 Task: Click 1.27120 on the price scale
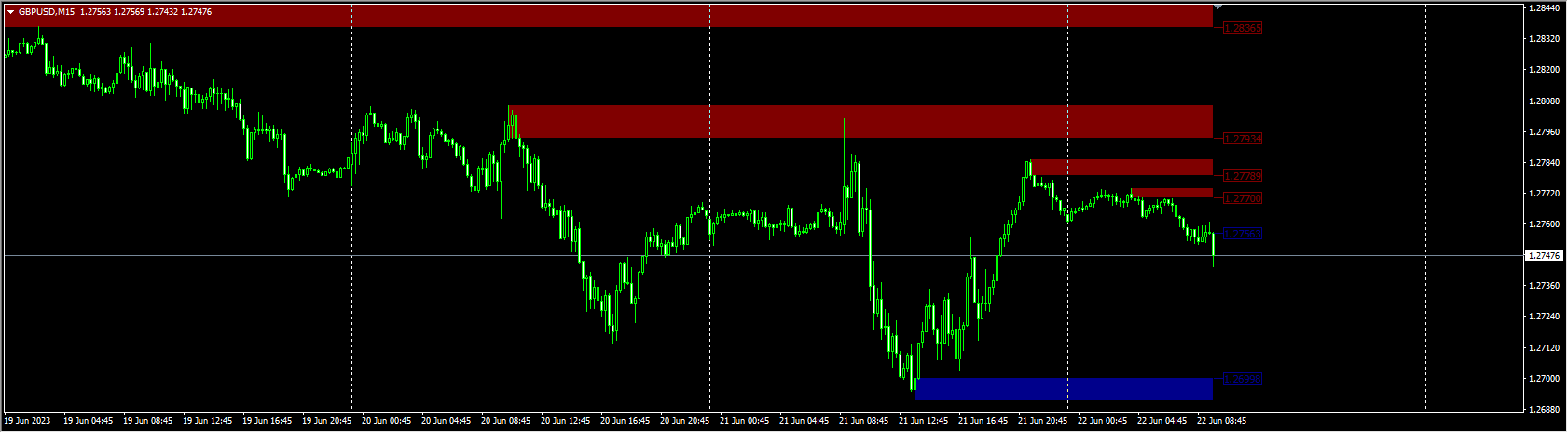pos(1546,348)
